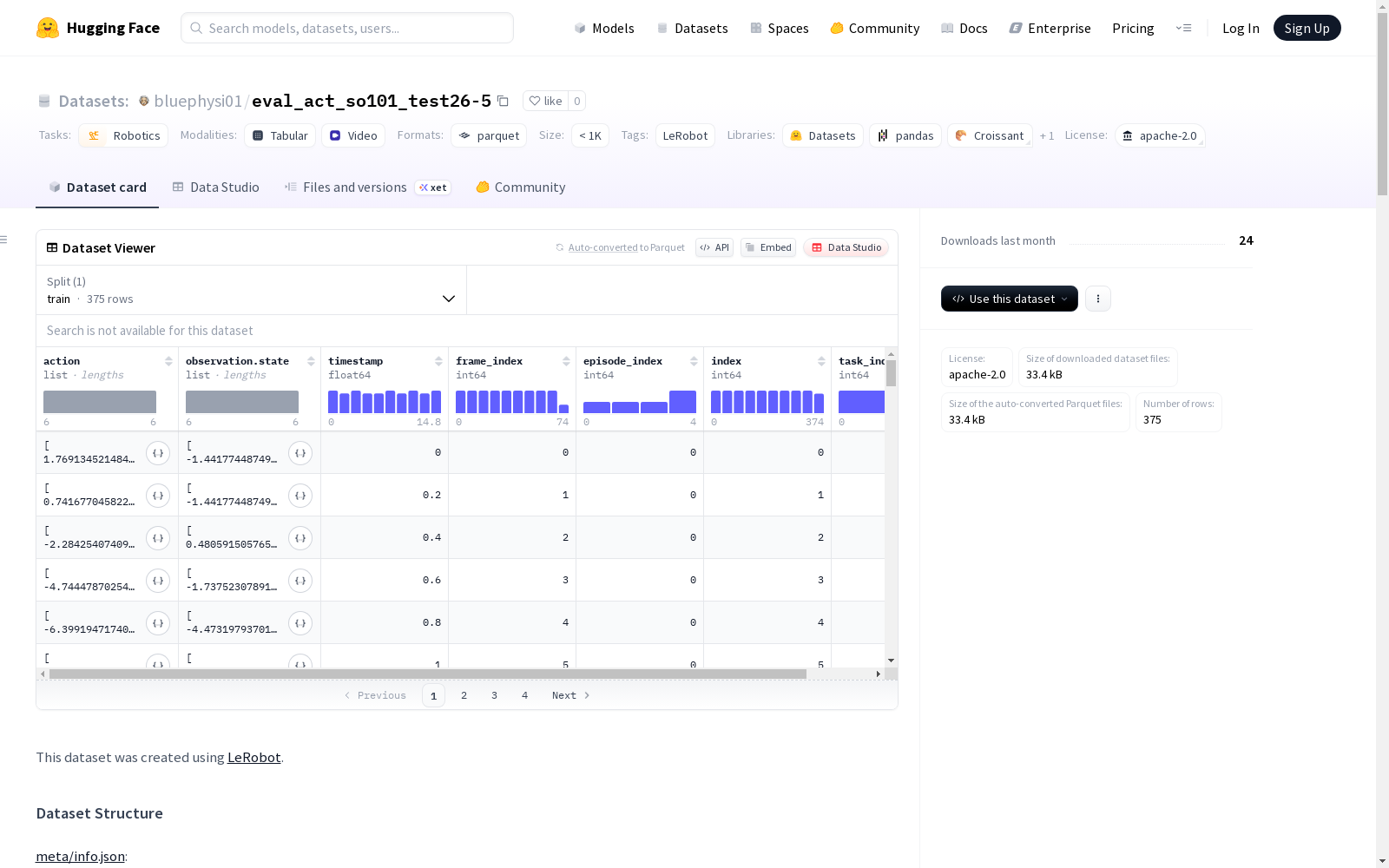Sort by the timestamp column
The height and width of the screenshot is (868, 1389).
pos(438,361)
